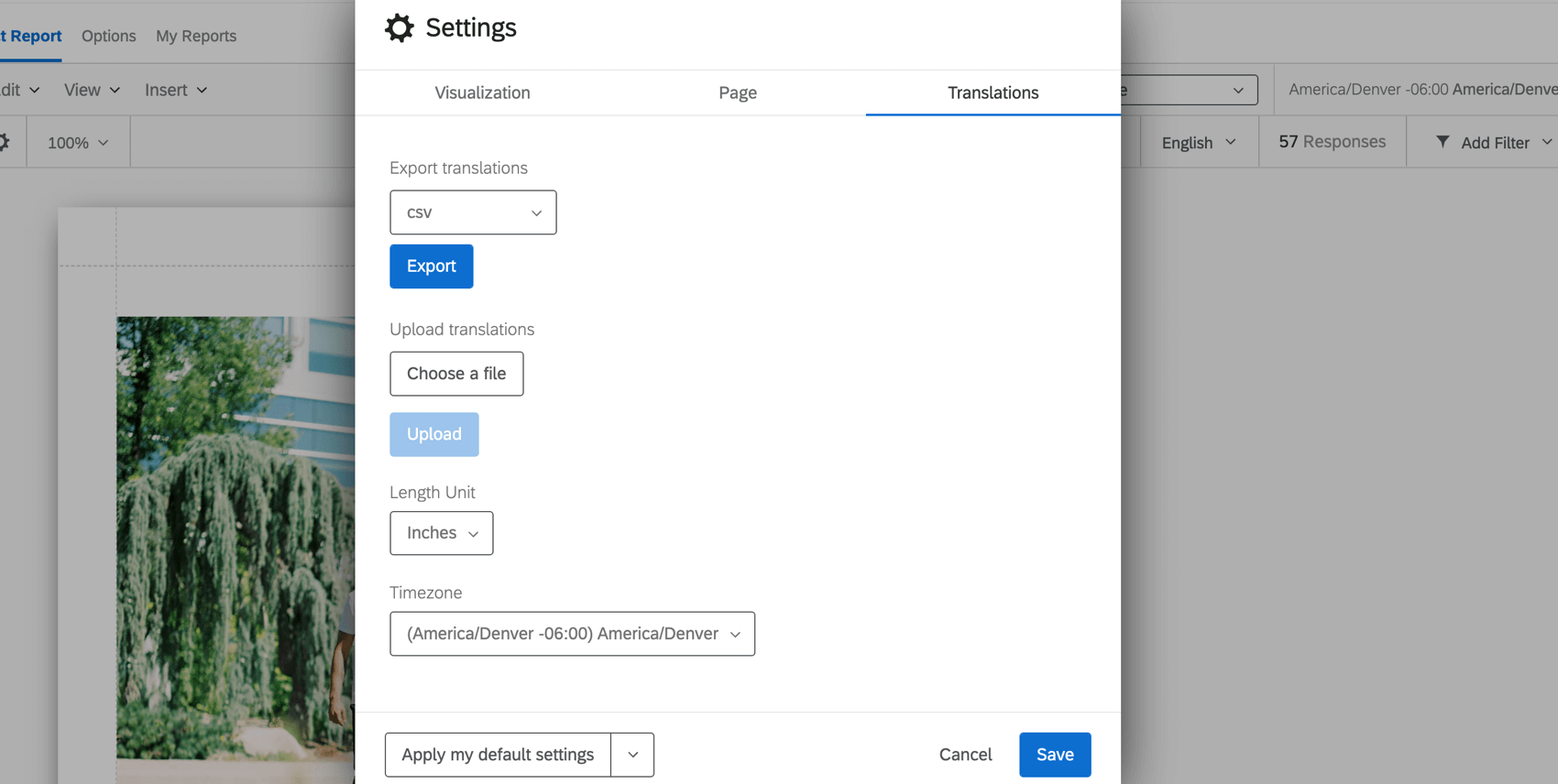The height and width of the screenshot is (784, 1558).
Task: Cancel the Settings dialog
Action: pyautogui.click(x=965, y=755)
